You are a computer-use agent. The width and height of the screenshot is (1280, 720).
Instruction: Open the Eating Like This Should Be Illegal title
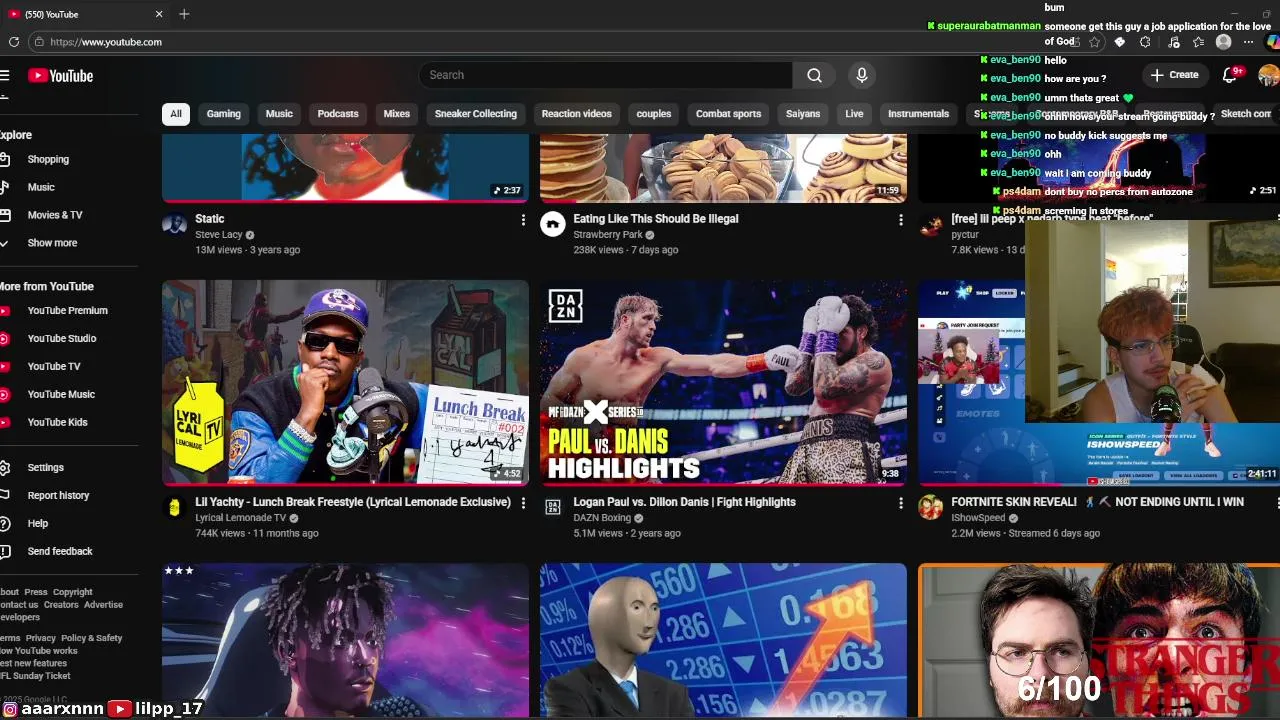point(655,219)
